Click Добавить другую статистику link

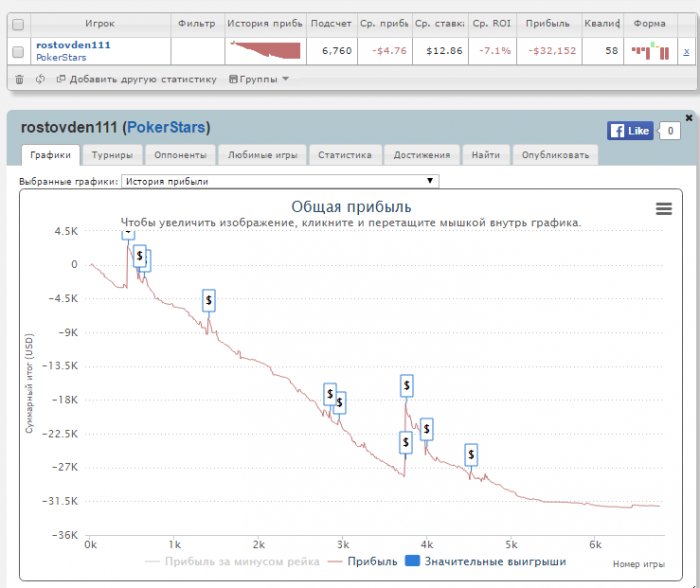tap(137, 79)
